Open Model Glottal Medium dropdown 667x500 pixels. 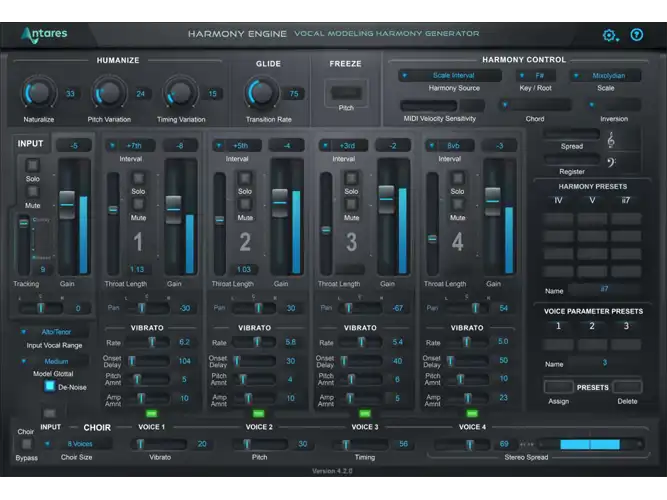point(53,361)
